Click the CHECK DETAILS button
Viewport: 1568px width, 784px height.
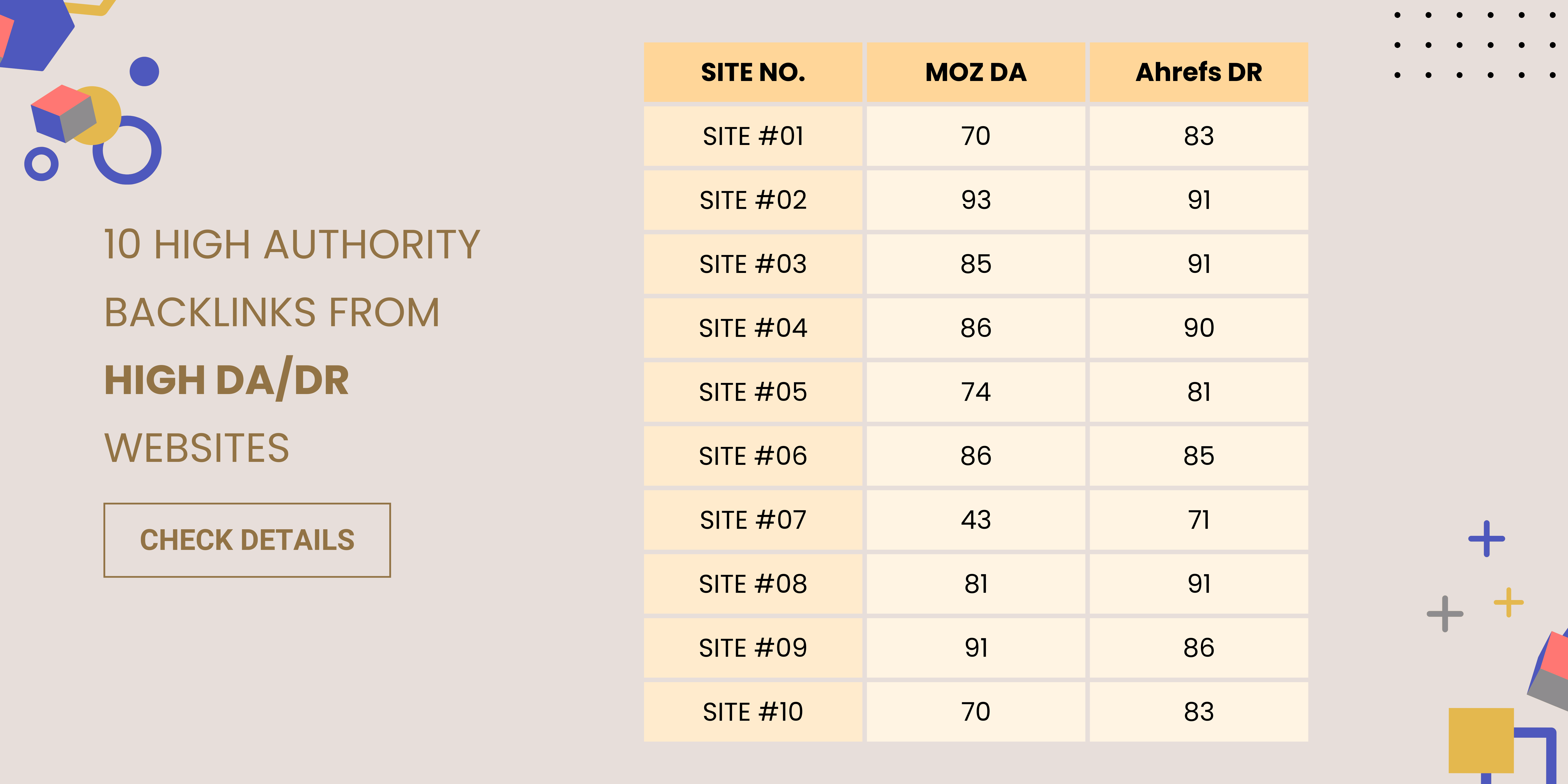(x=247, y=540)
